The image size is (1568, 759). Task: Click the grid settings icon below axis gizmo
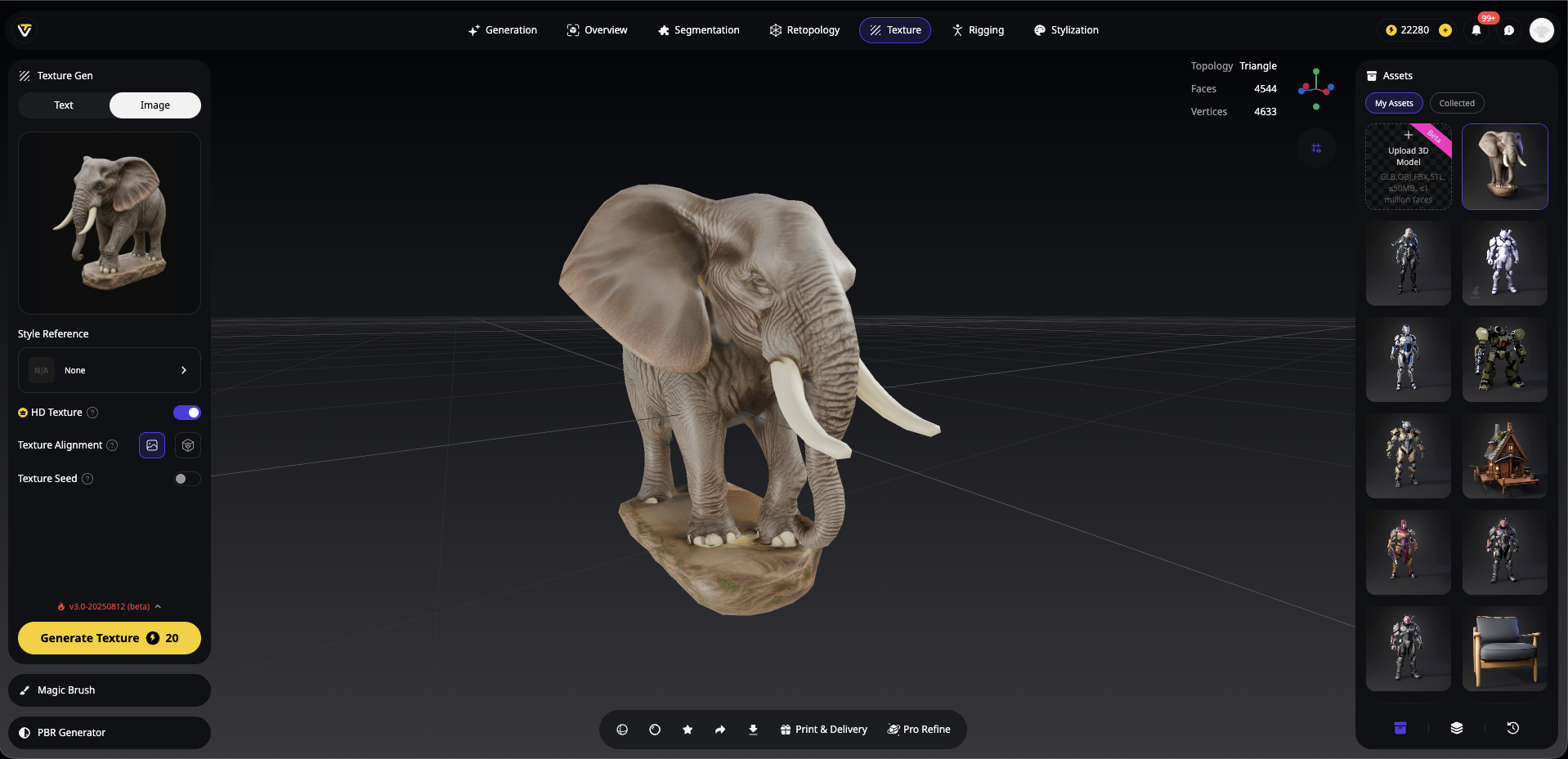click(x=1316, y=148)
